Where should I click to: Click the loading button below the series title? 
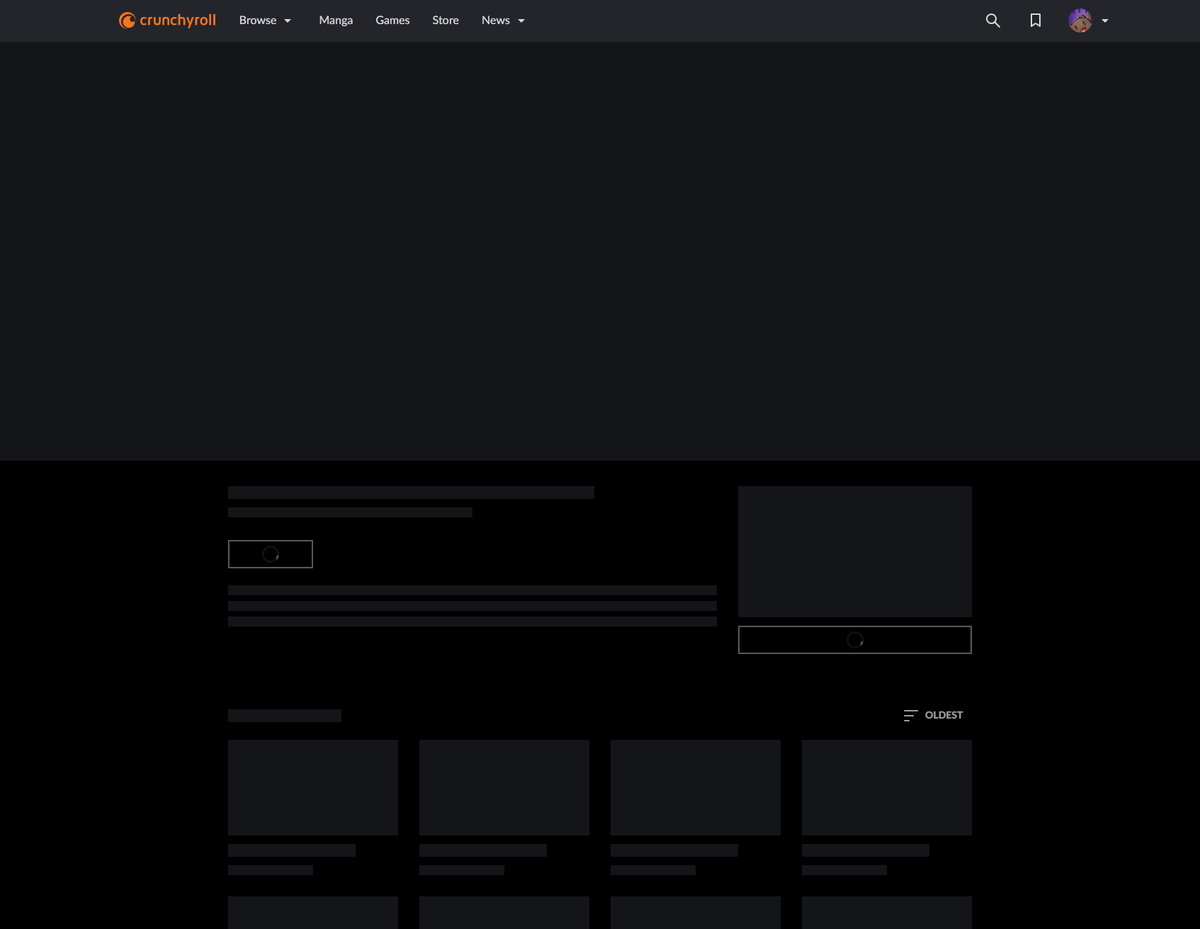click(x=270, y=553)
